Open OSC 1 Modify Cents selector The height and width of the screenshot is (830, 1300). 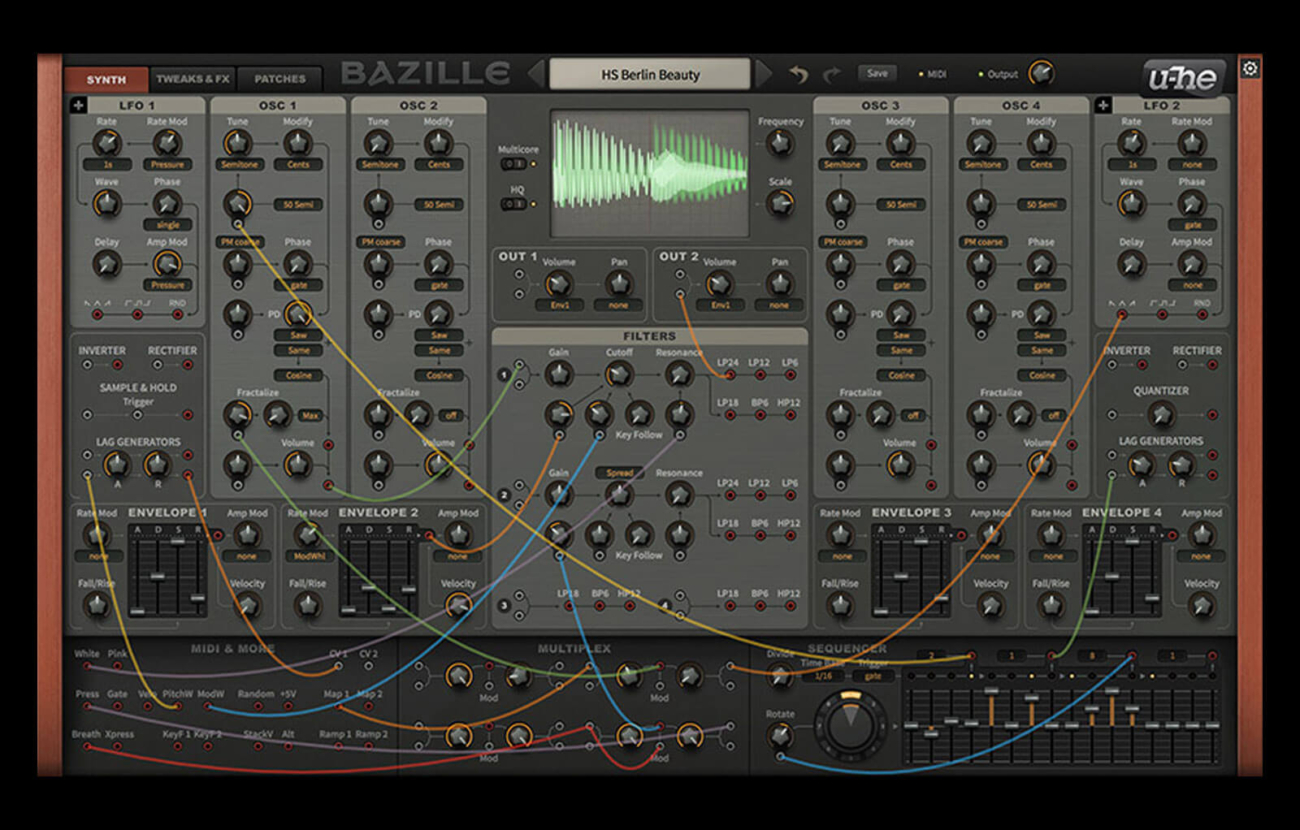pos(298,164)
